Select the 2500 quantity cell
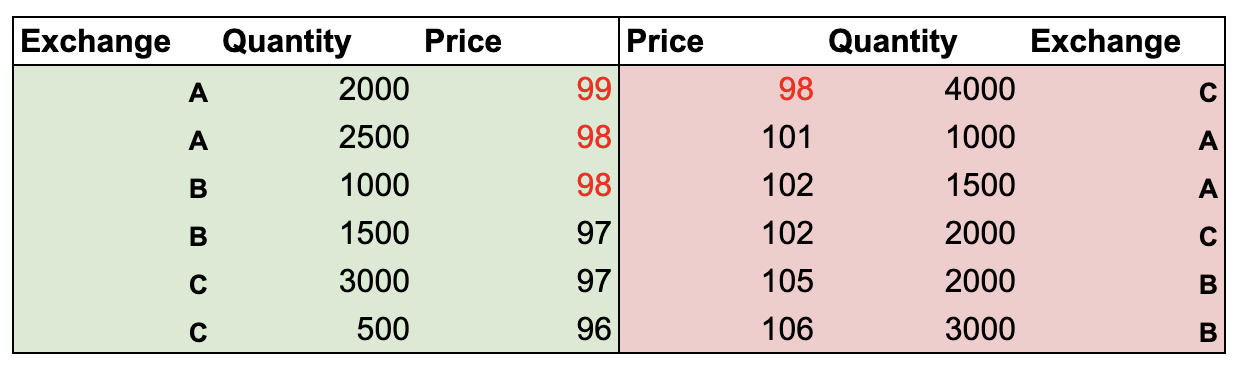The height and width of the screenshot is (372, 1240). tap(374, 137)
